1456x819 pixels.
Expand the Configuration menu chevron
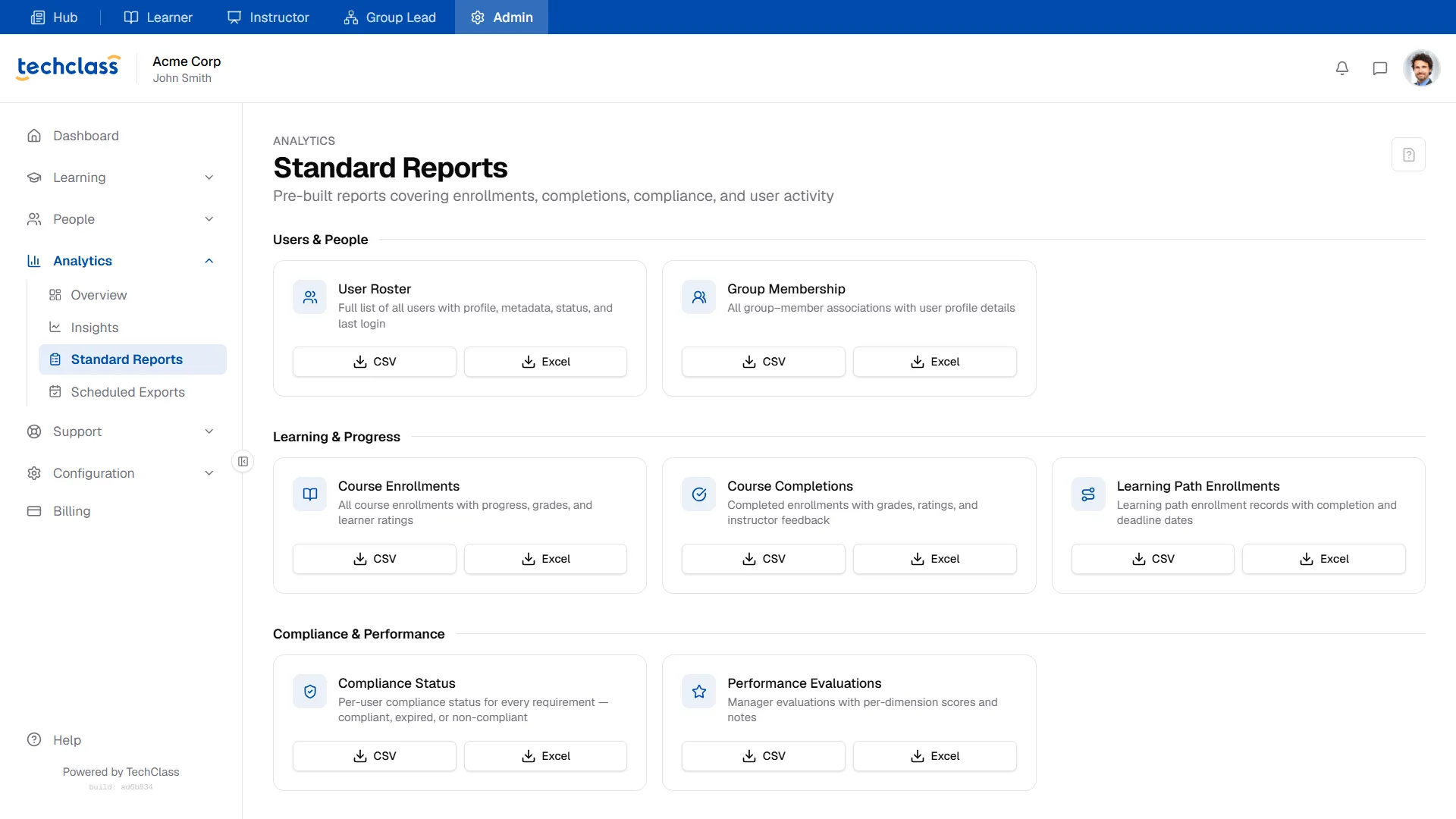pos(209,473)
